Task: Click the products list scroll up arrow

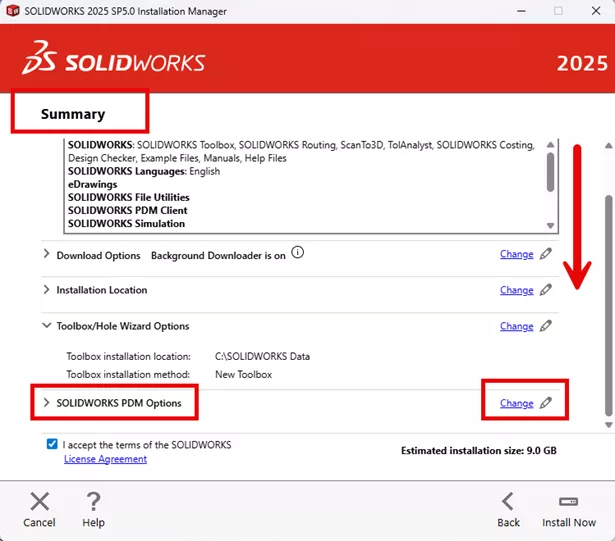Action: pos(550,145)
